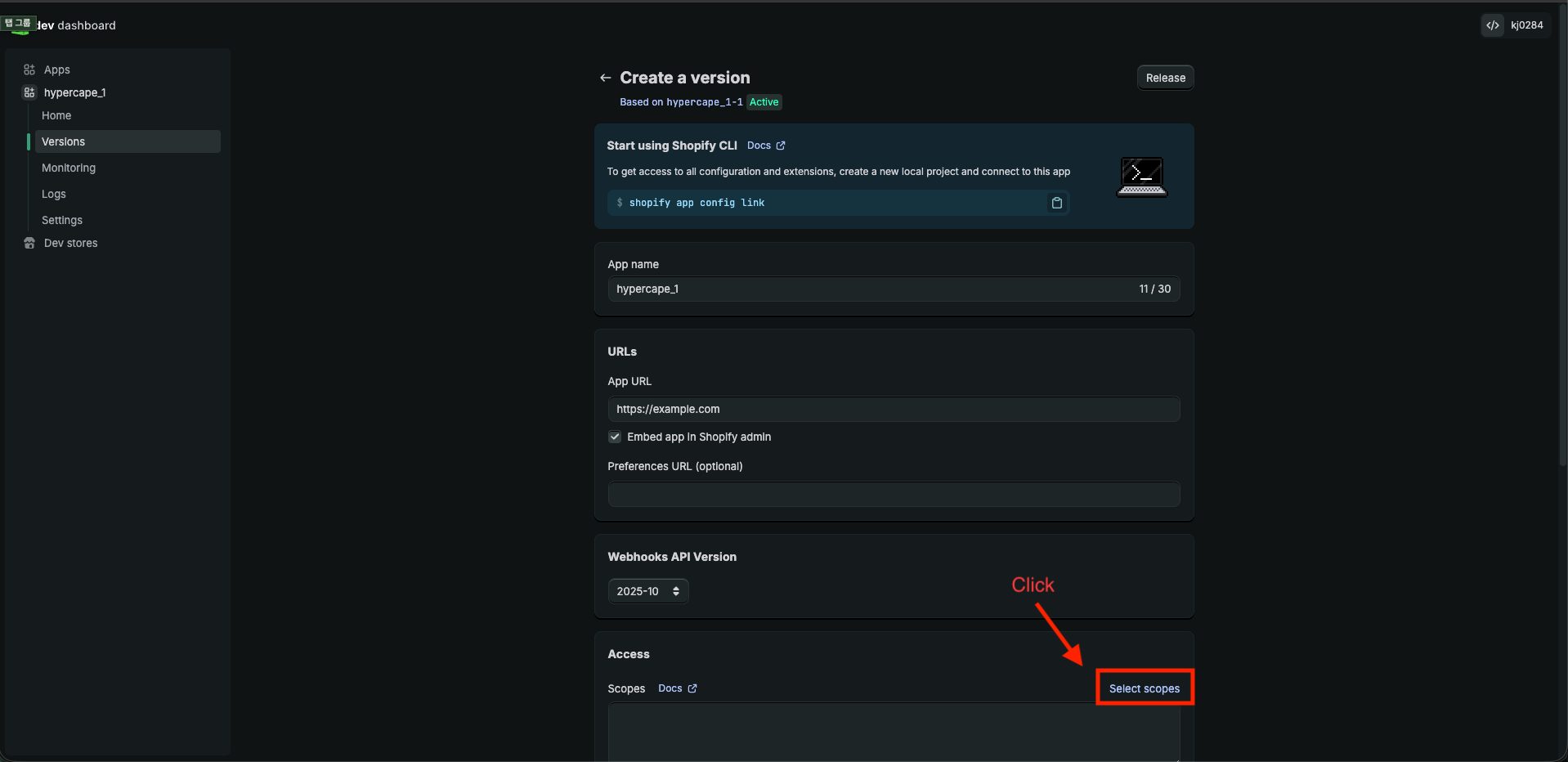Open Apps from the sidebar
This screenshot has height=762, width=1568.
56,69
